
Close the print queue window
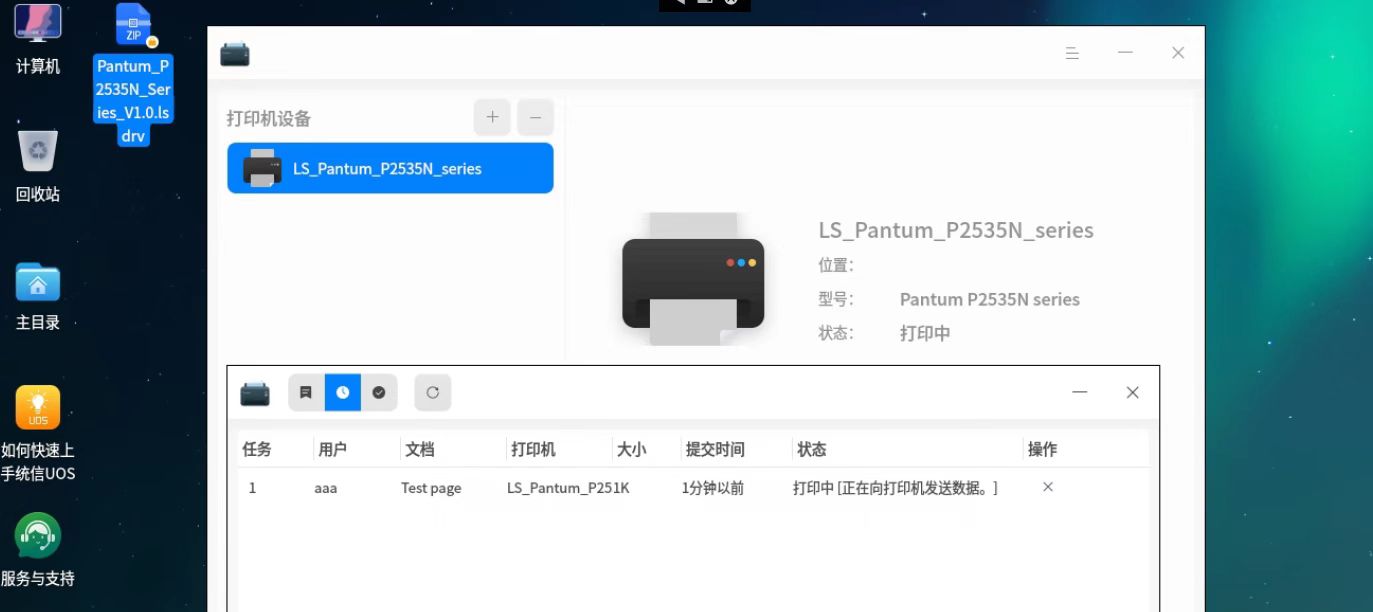tap(1132, 393)
